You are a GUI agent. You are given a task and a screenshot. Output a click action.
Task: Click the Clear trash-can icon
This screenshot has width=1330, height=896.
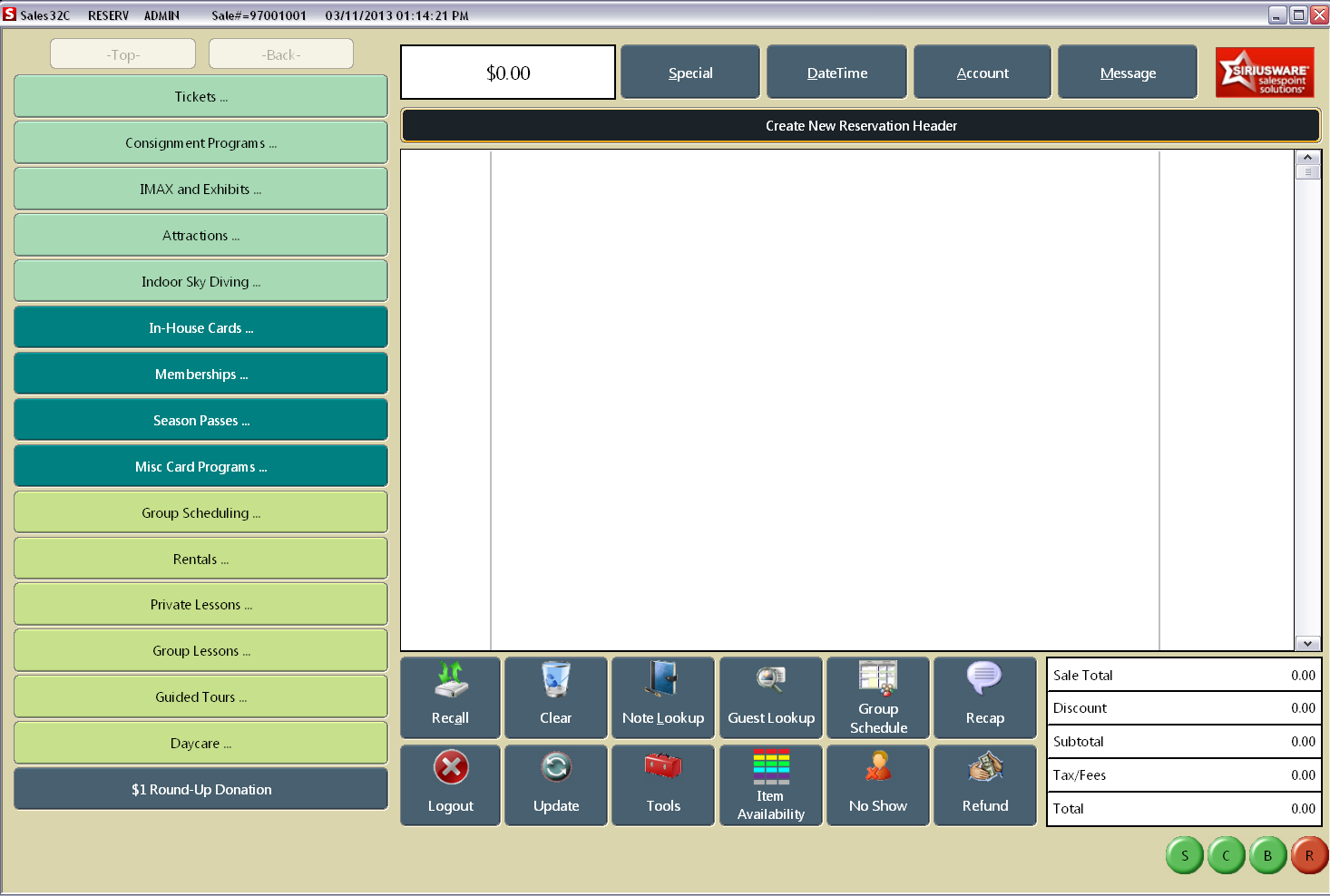(x=555, y=696)
